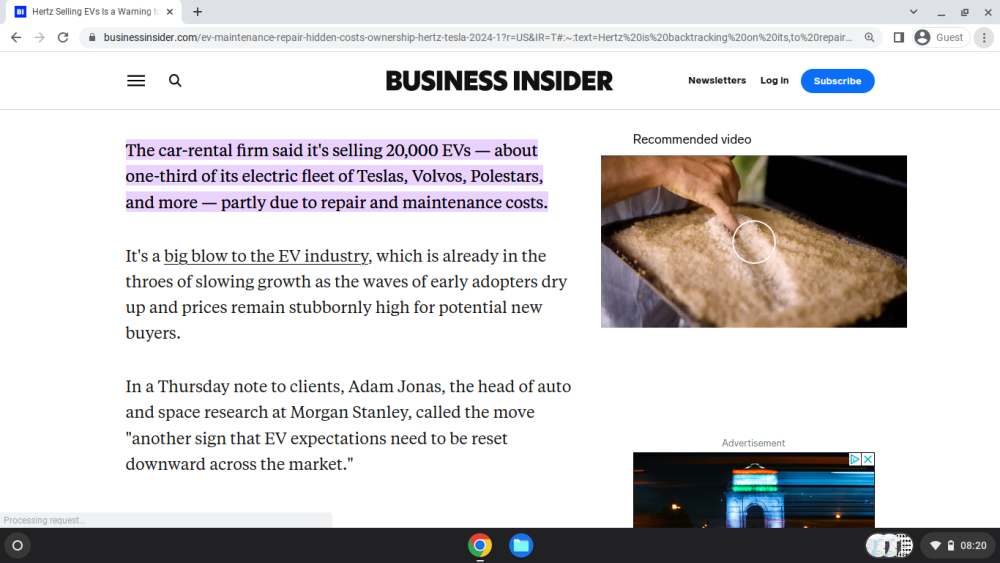1000x563 pixels.
Task: Open the Files app from shelf
Action: (520, 545)
